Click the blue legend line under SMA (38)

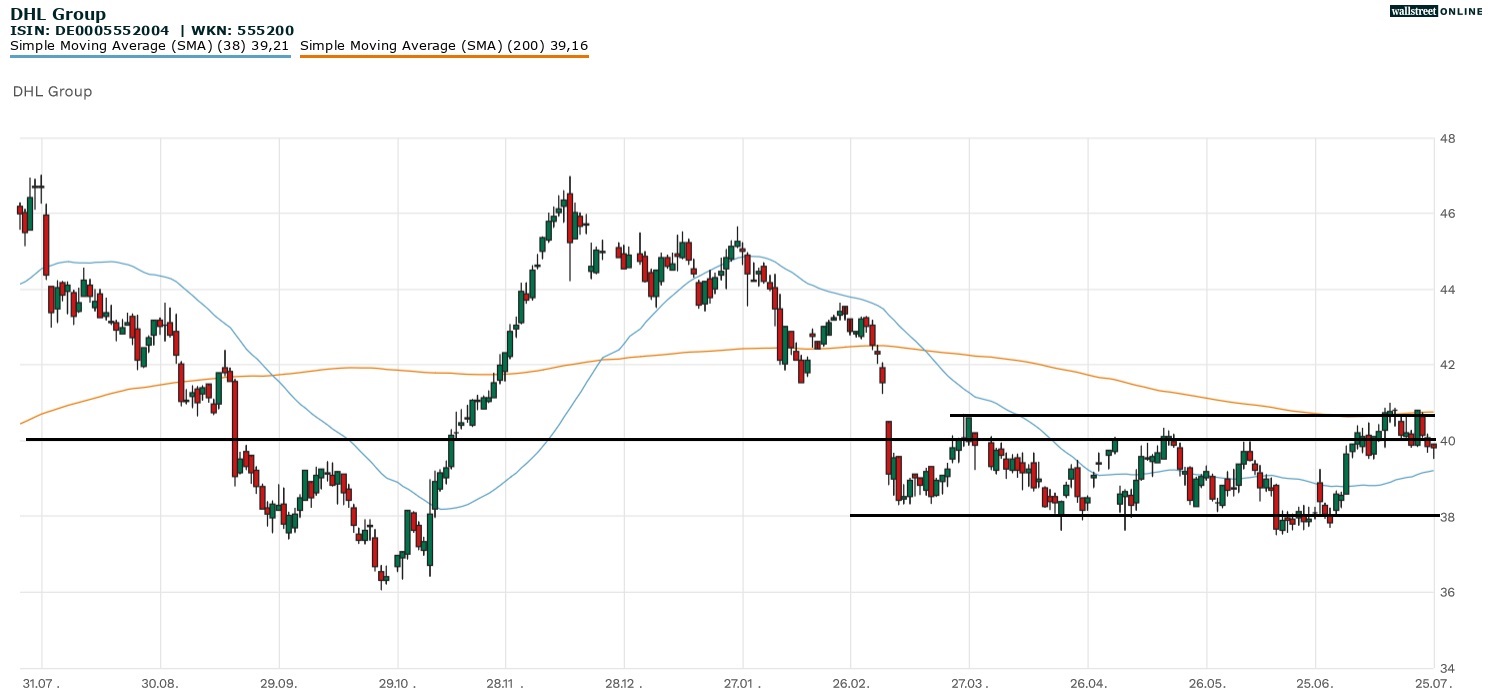(x=150, y=57)
